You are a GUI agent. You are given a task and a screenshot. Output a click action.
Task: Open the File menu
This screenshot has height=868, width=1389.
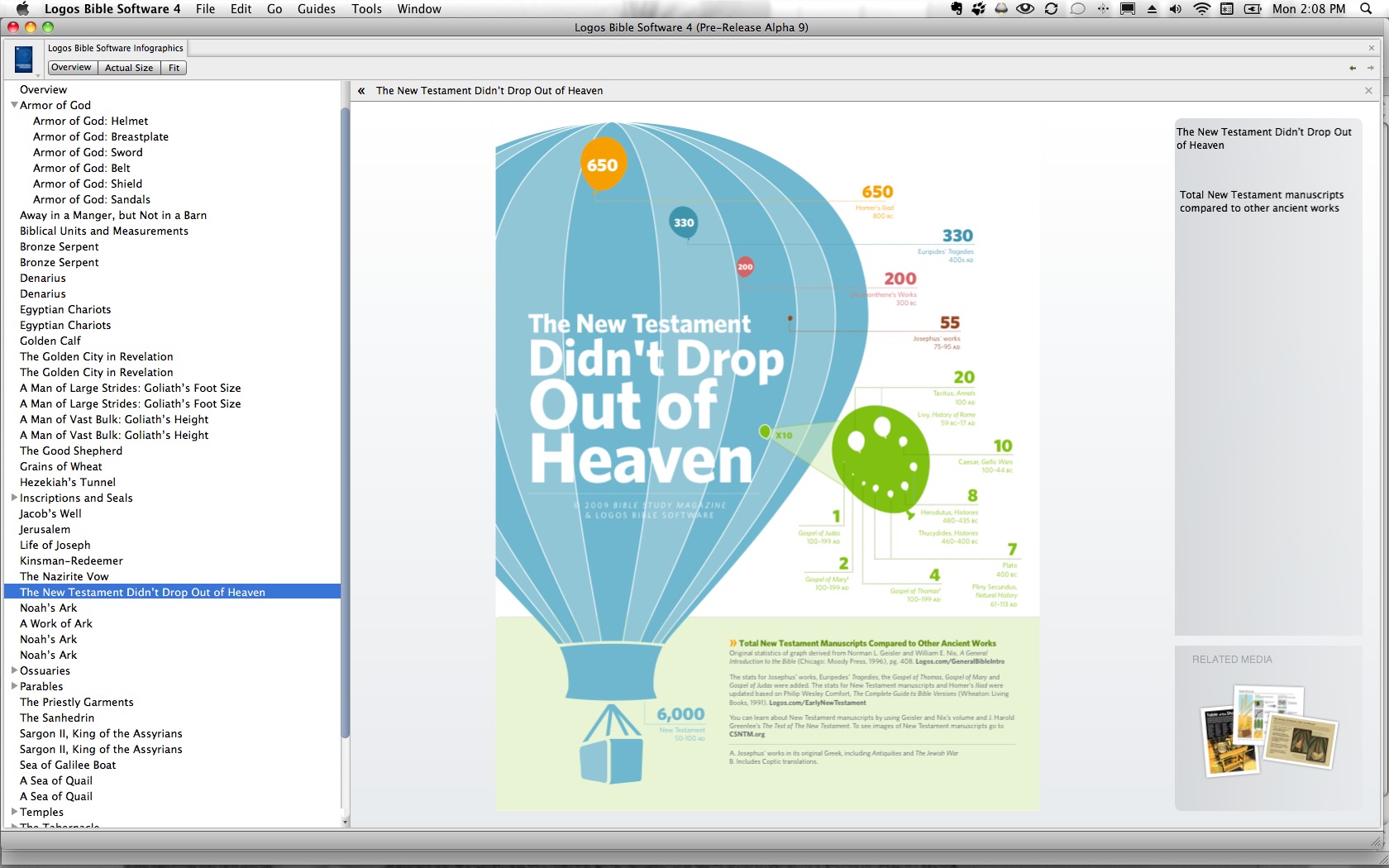pos(205,9)
